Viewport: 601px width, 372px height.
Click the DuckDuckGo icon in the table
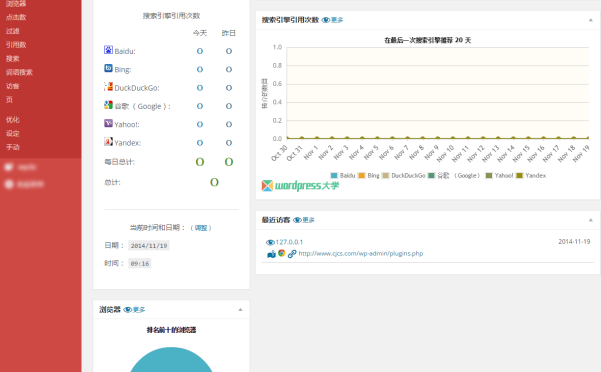[x=108, y=87]
